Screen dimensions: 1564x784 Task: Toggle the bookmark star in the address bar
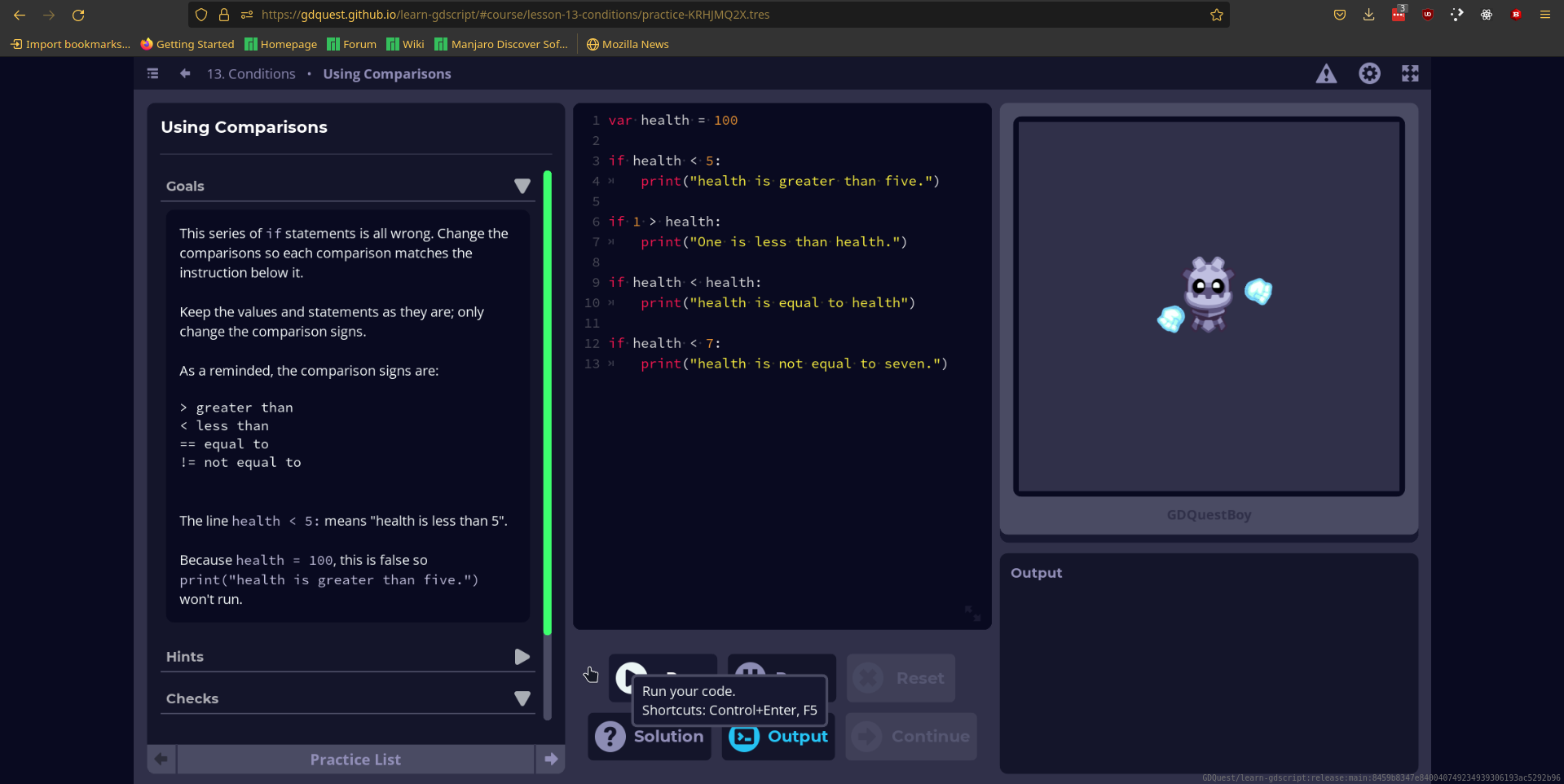tap(1216, 14)
